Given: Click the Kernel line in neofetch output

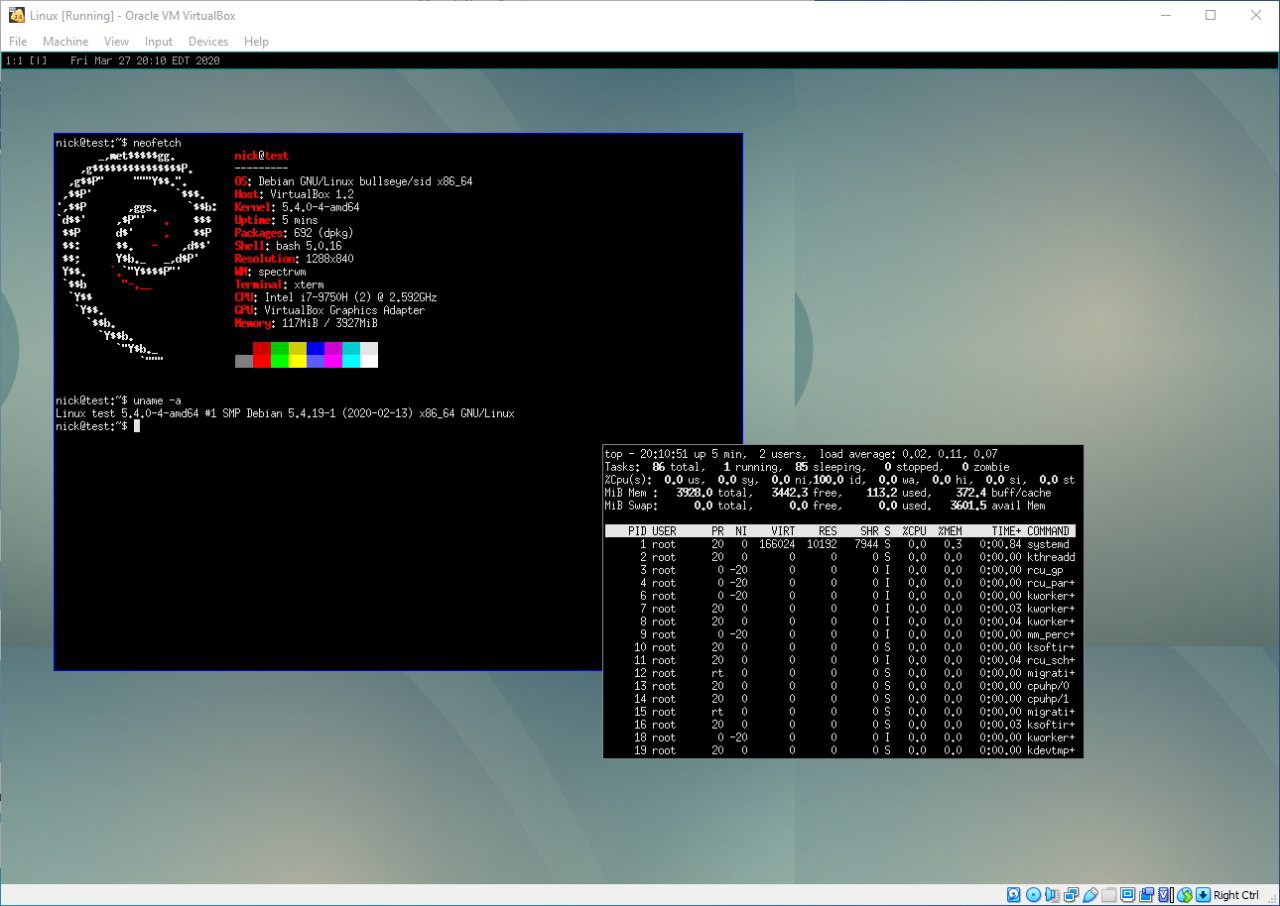Looking at the screenshot, I should [x=297, y=207].
